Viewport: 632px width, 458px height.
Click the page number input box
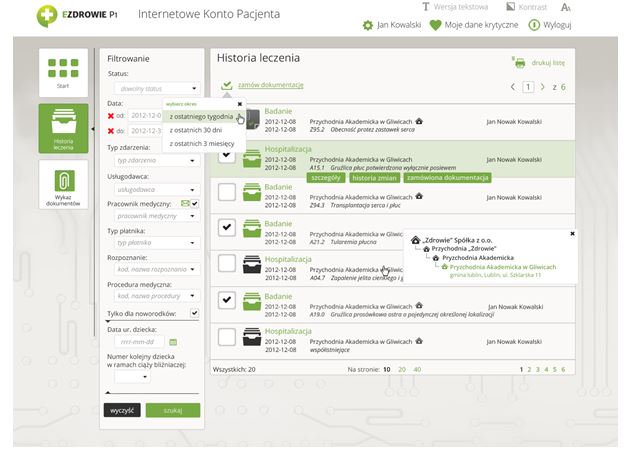pyautogui.click(x=528, y=87)
